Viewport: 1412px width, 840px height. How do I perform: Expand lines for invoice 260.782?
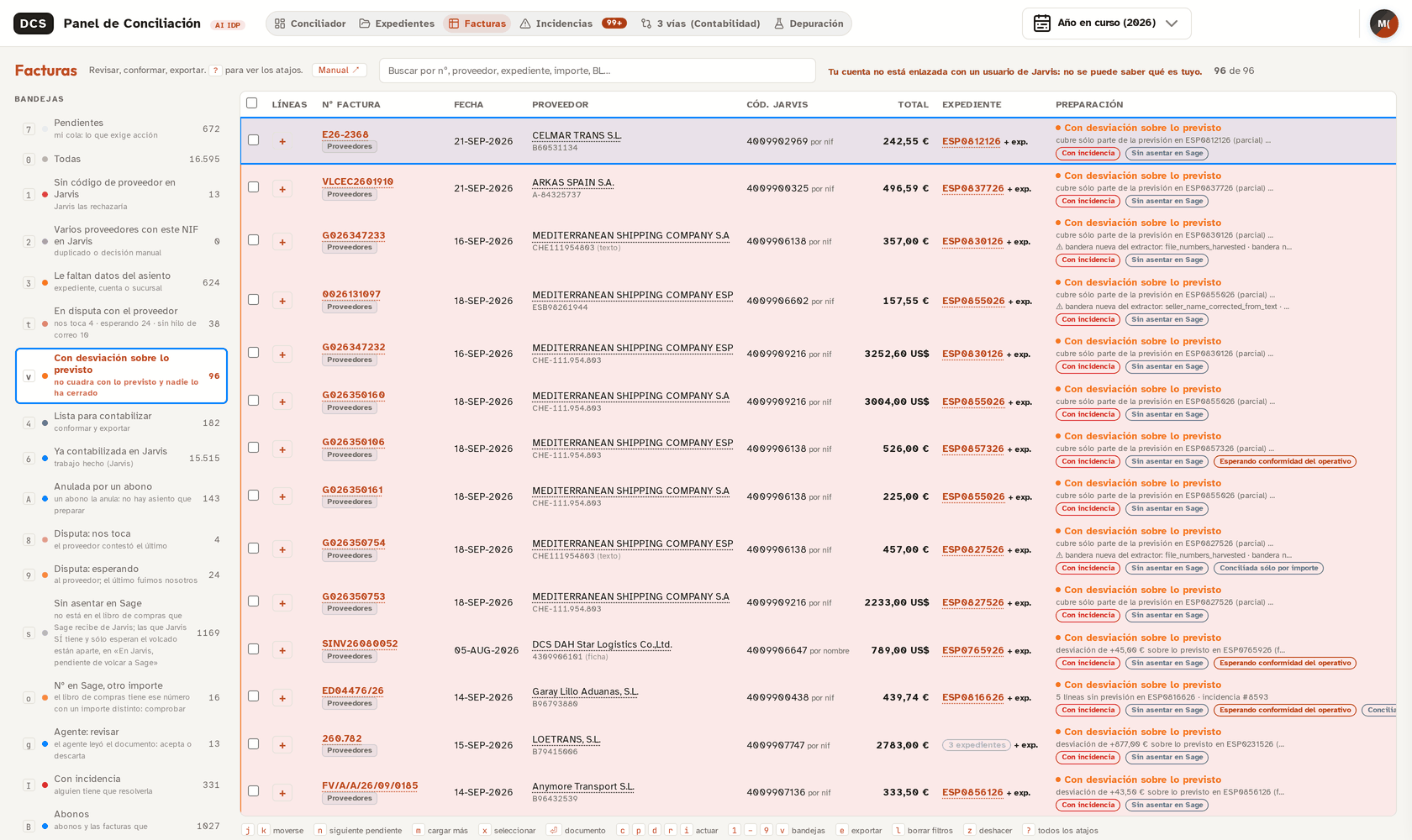click(282, 745)
